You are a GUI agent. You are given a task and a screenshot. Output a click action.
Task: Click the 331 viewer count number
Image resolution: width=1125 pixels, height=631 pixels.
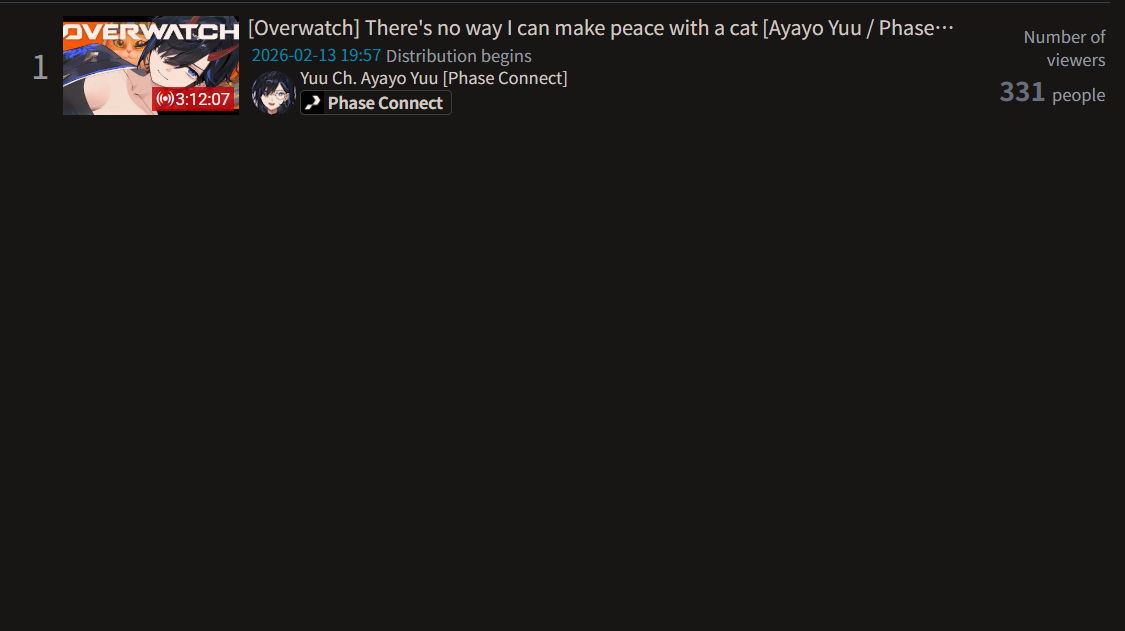click(x=1022, y=92)
